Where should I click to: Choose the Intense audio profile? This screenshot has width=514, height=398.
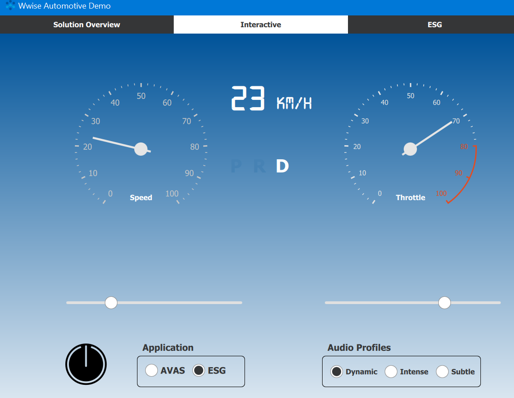pos(391,371)
